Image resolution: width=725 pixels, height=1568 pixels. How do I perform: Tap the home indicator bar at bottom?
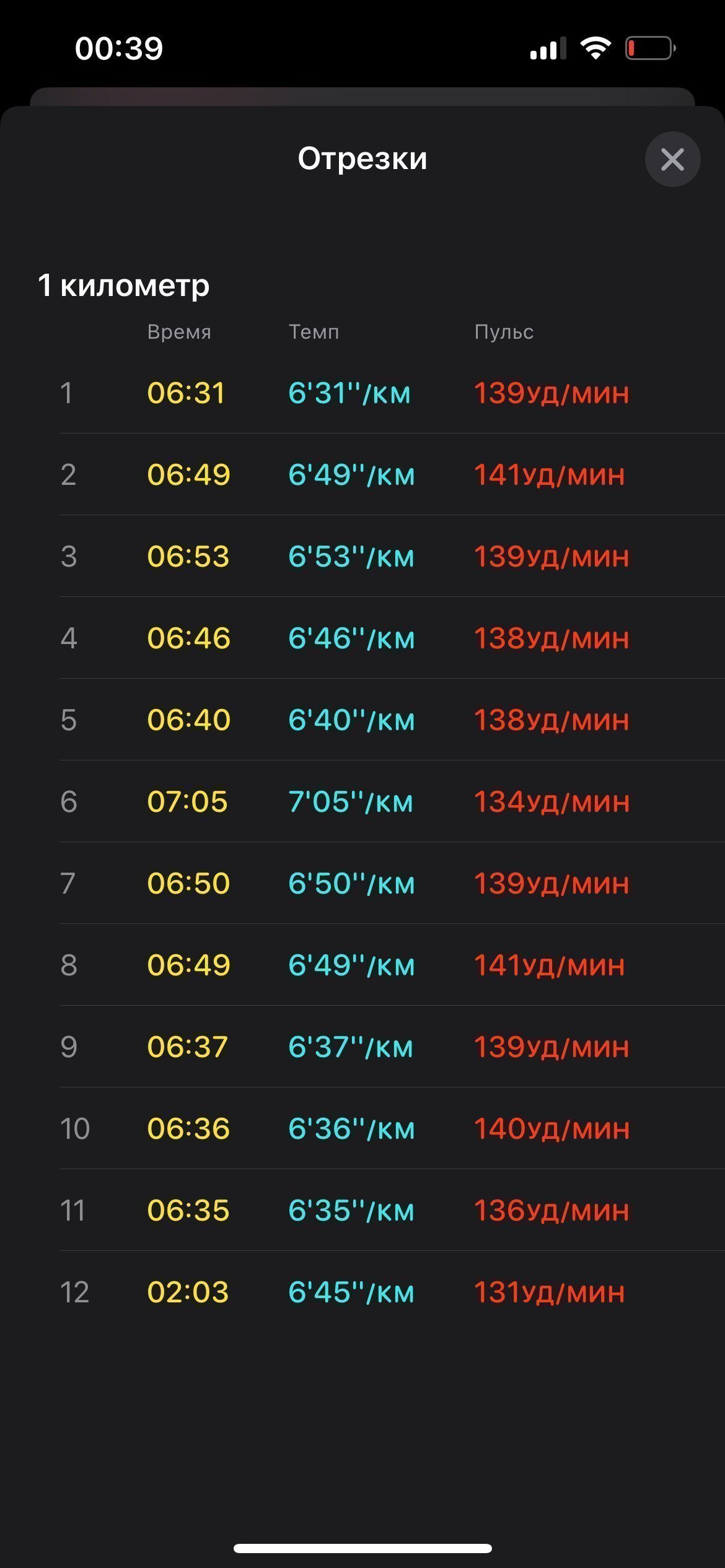point(362,1548)
